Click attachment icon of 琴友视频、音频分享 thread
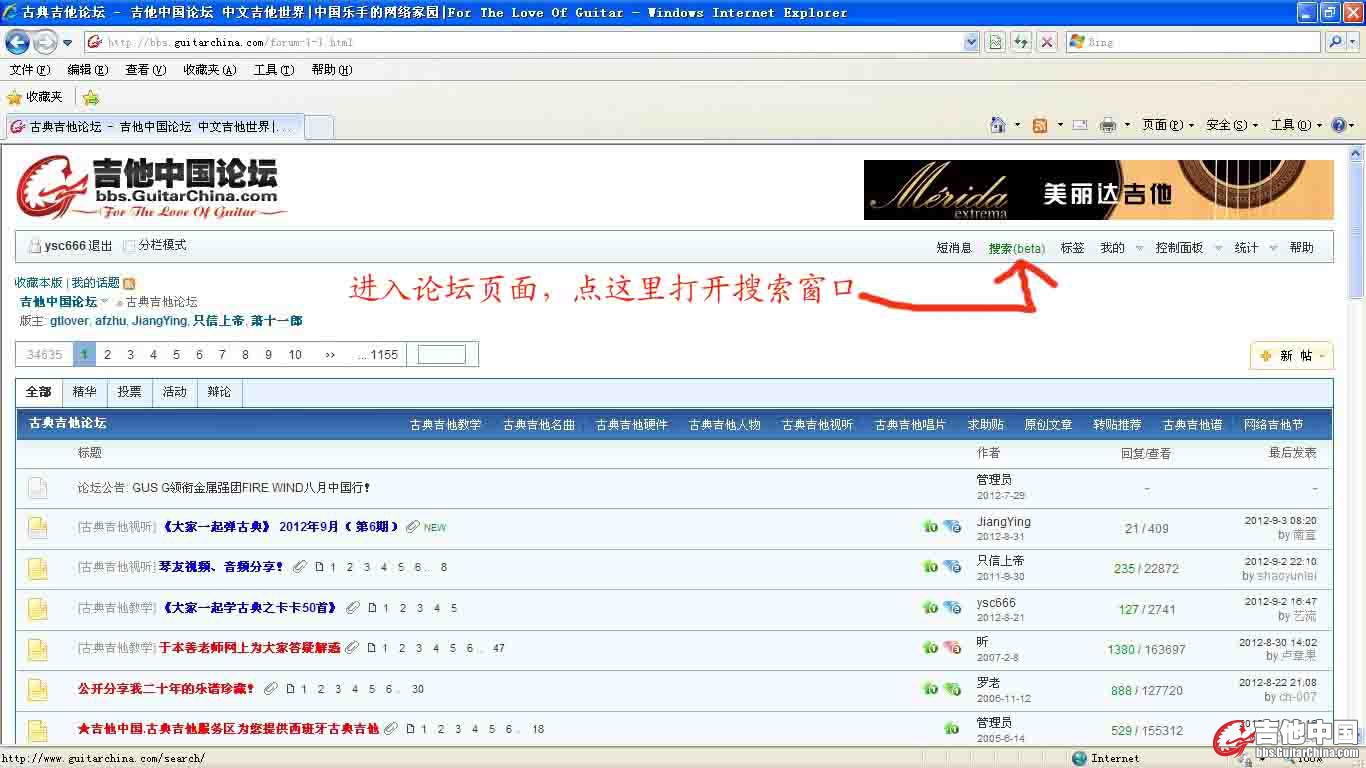The width and height of the screenshot is (1366, 768). [x=299, y=567]
